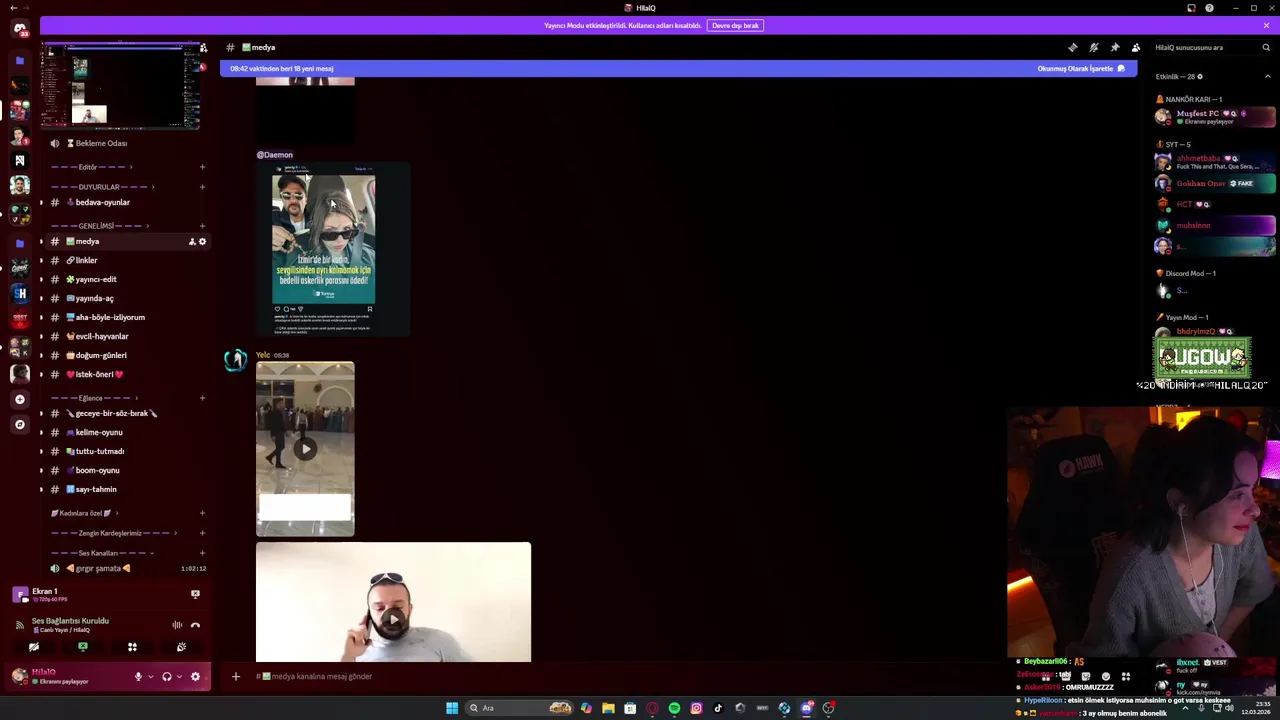Open Windows Start menu
The image size is (1280, 720).
point(452,708)
